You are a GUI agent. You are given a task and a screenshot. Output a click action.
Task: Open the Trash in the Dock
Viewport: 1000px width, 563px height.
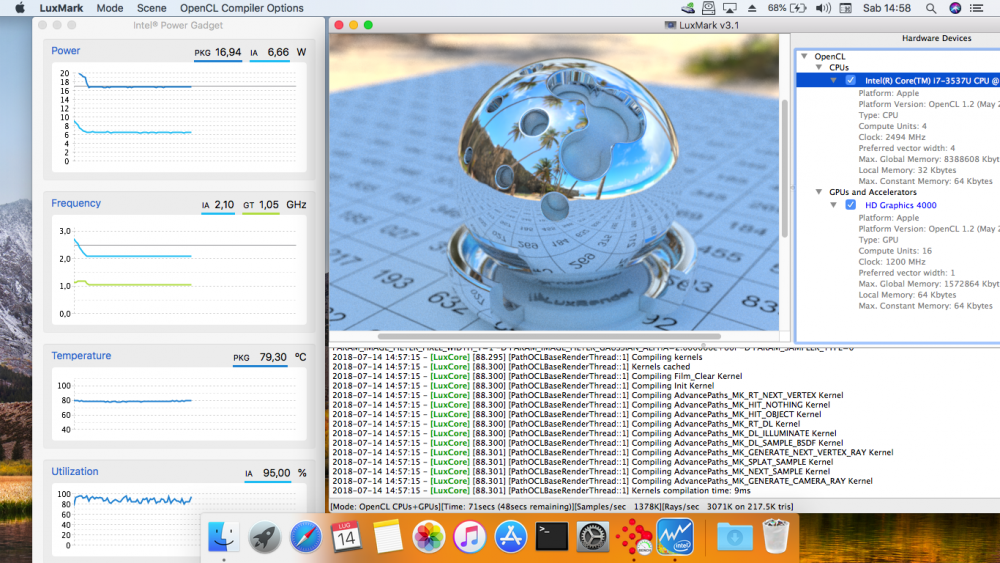point(776,537)
